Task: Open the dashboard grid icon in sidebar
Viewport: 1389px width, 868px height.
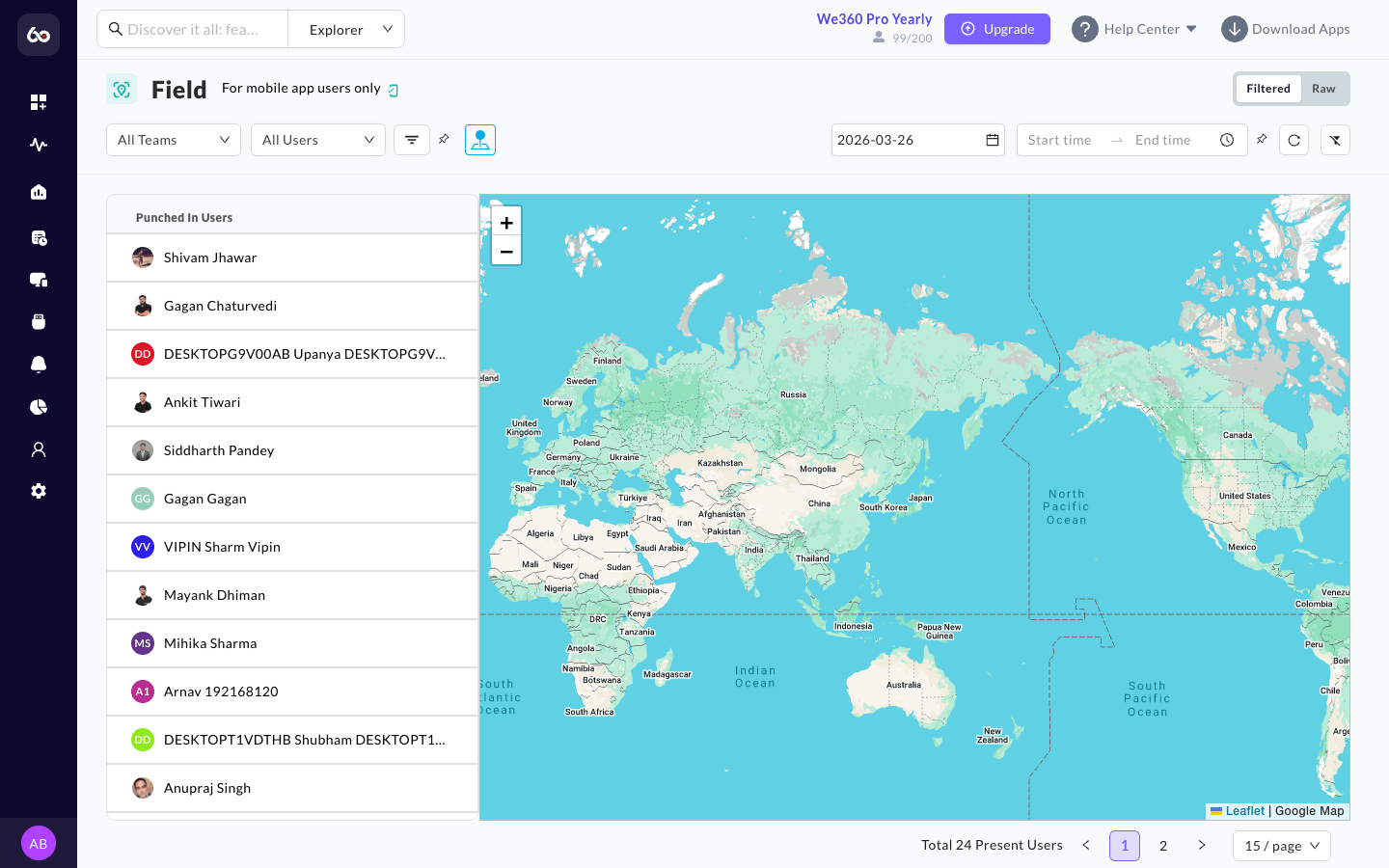Action: click(39, 102)
